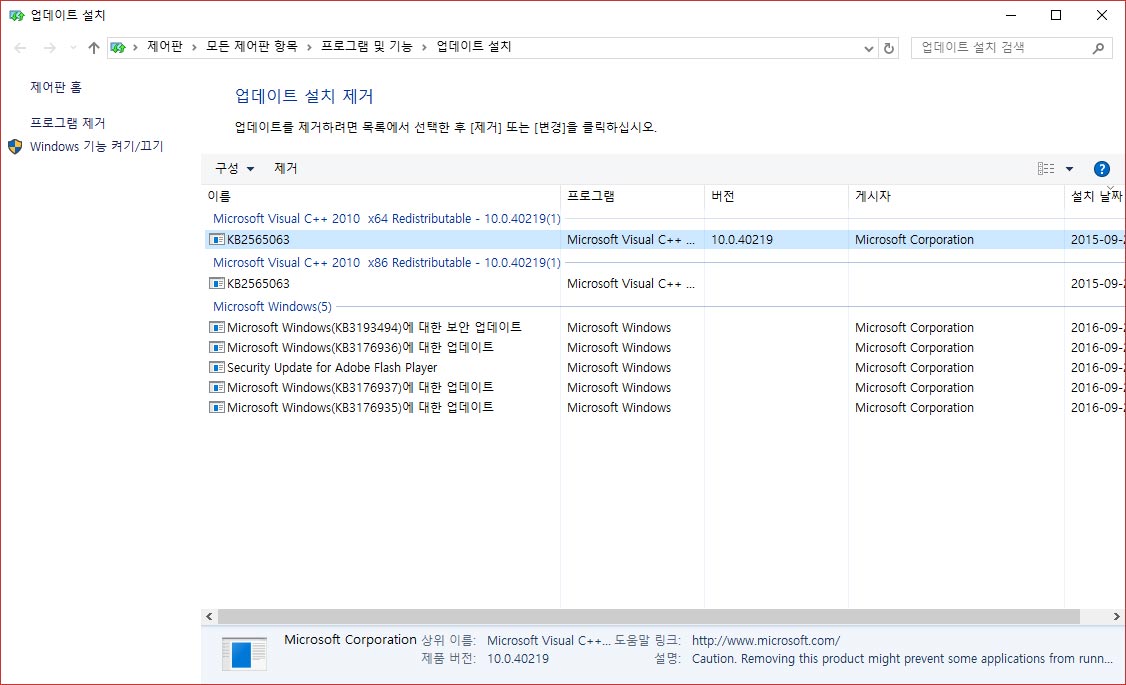Sort by 프로그램 column header
The height and width of the screenshot is (685, 1126).
pyautogui.click(x=632, y=196)
